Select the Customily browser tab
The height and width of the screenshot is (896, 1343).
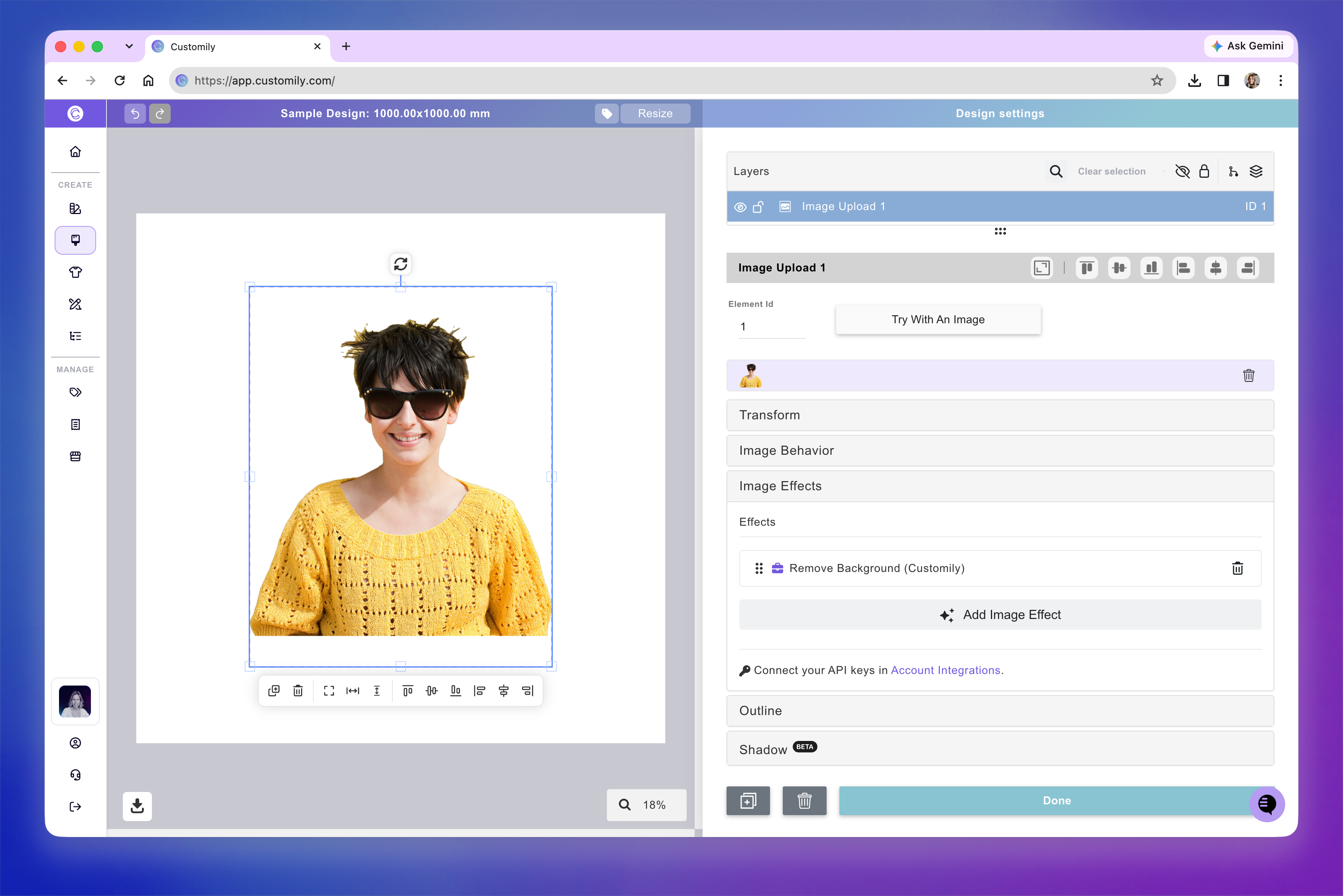point(237,46)
